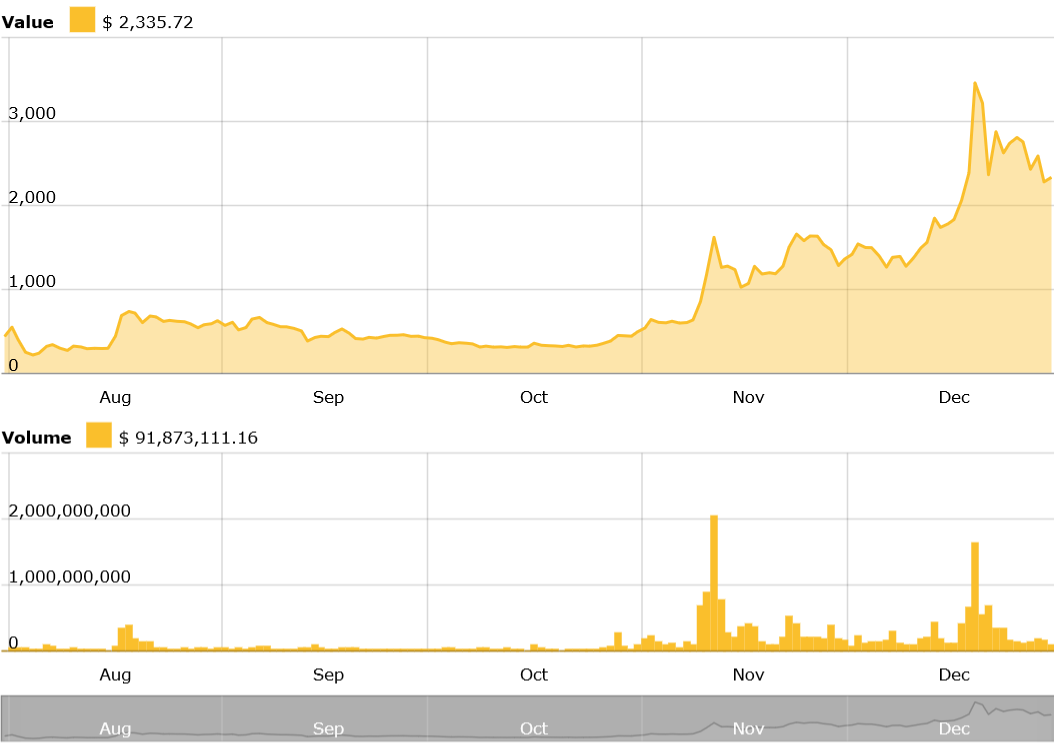1054x750 pixels.
Task: Click the Nov label under the value chart
Action: click(748, 397)
